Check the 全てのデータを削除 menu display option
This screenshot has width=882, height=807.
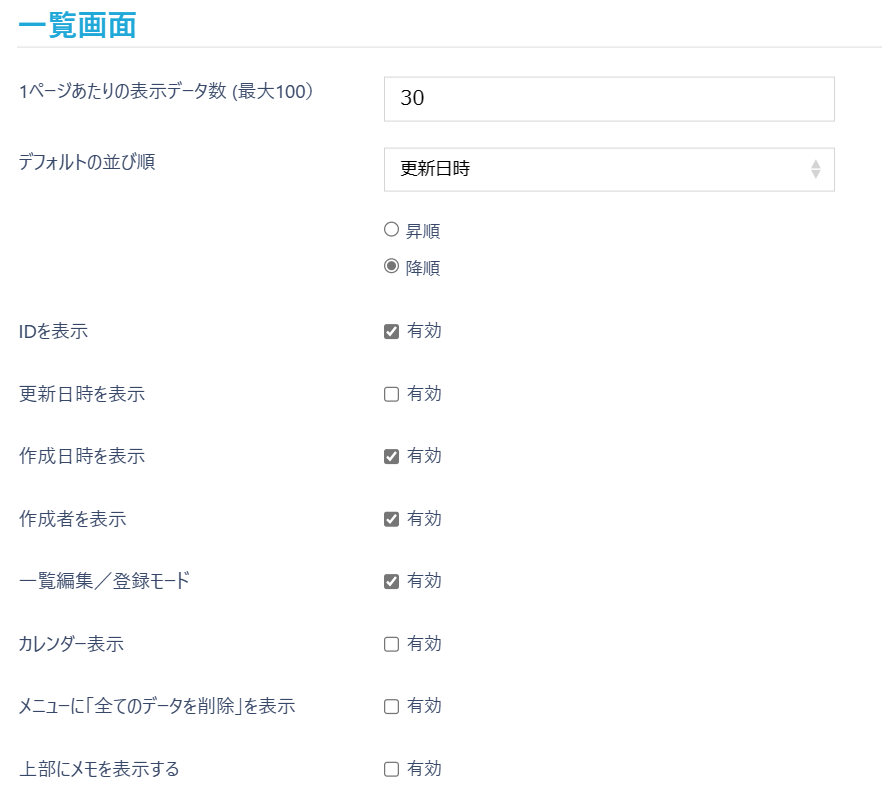pyautogui.click(x=392, y=706)
